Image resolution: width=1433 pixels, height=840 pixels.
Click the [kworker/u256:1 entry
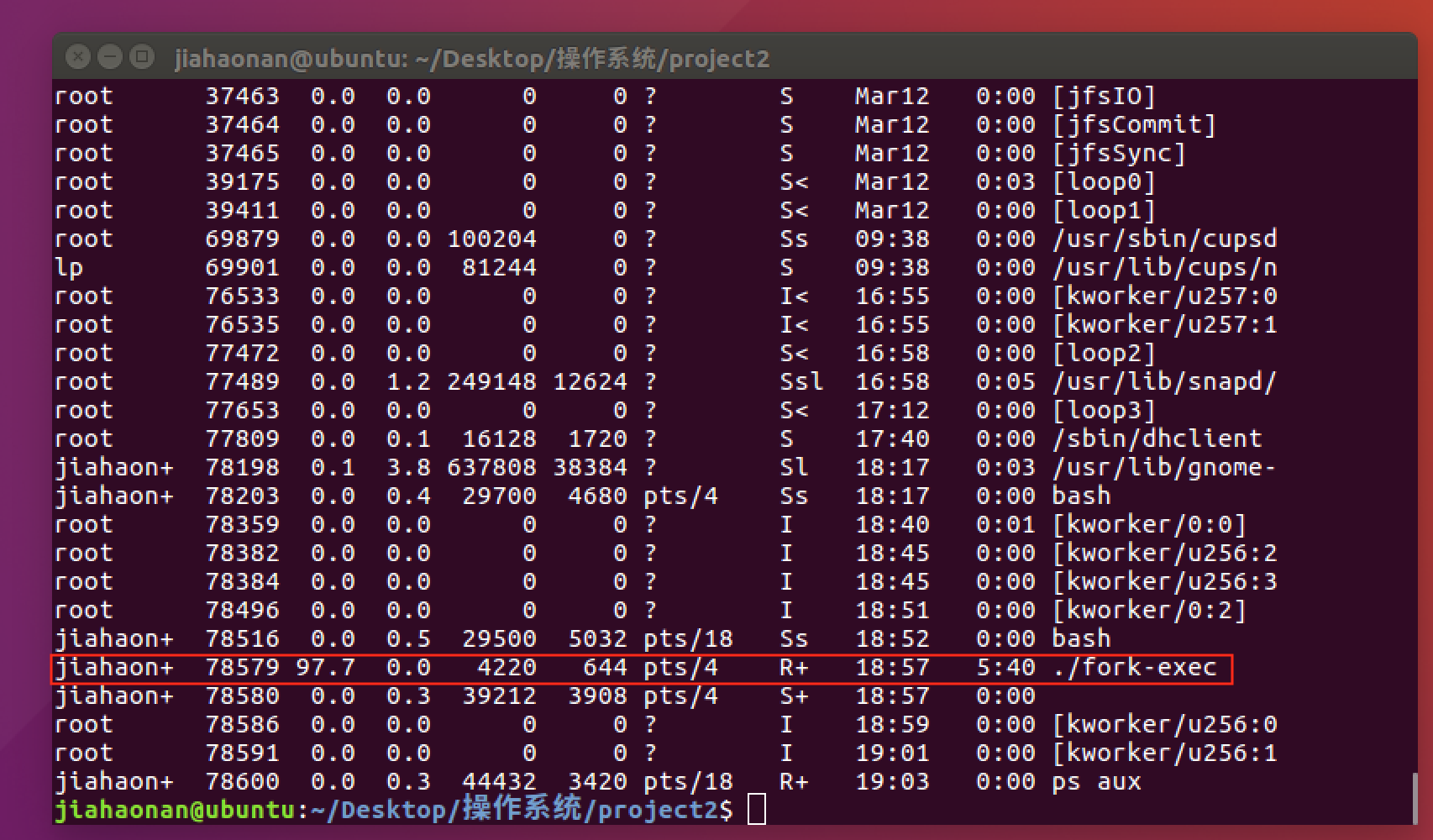point(1165,753)
